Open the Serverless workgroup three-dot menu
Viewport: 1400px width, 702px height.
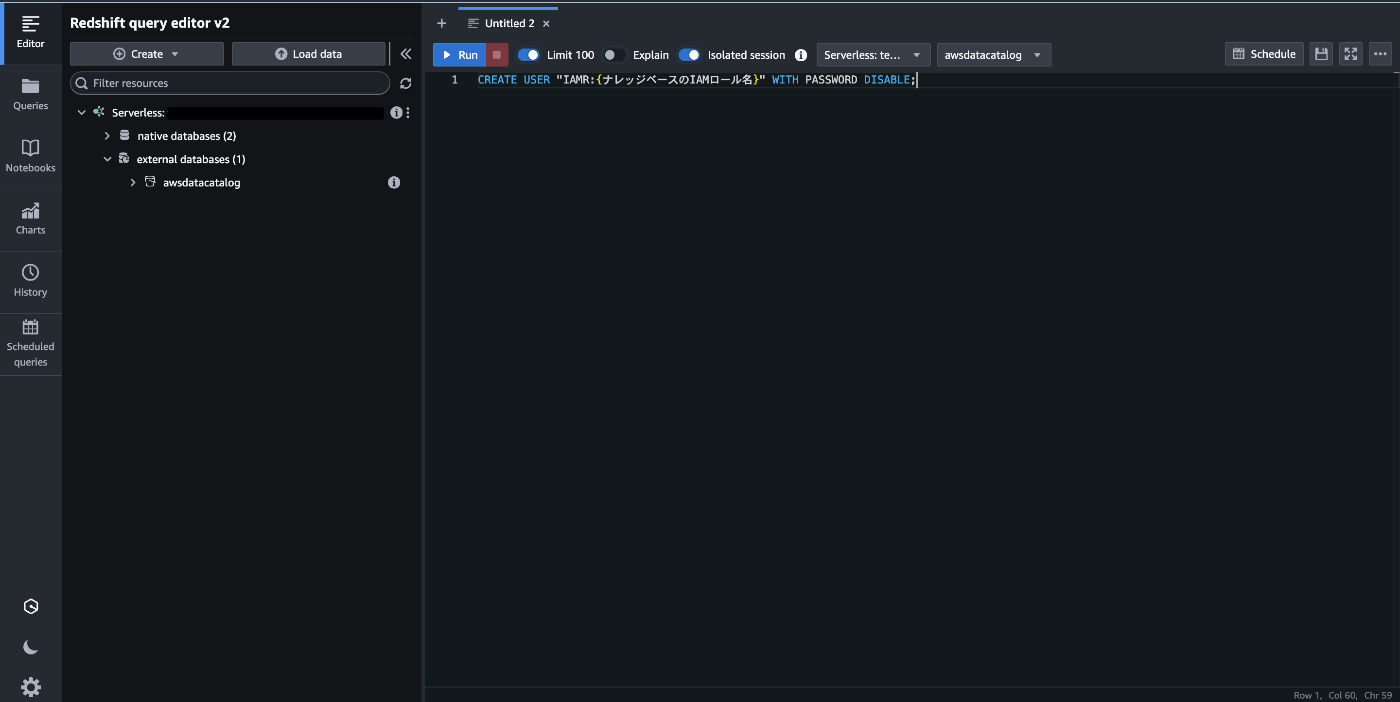coord(408,113)
